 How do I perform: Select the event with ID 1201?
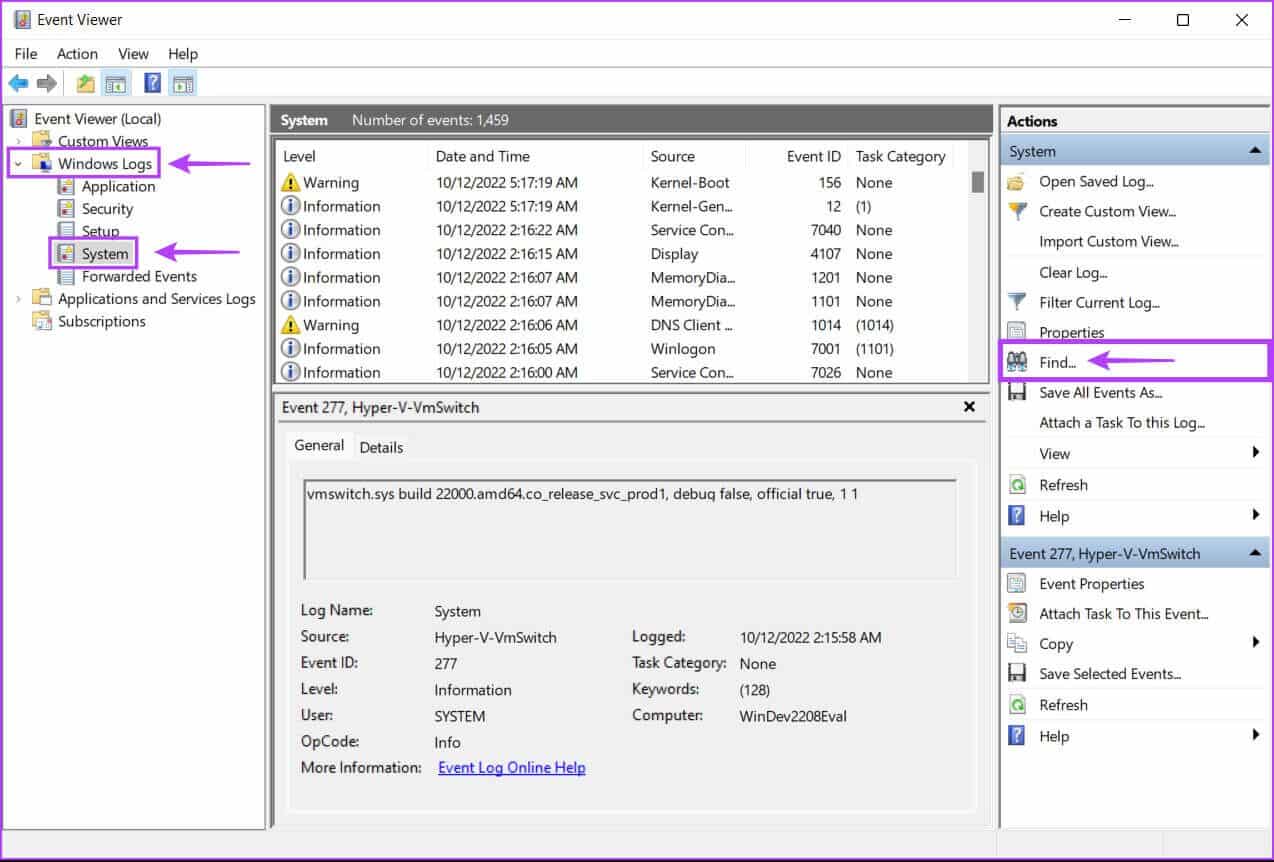pyautogui.click(x=621, y=277)
